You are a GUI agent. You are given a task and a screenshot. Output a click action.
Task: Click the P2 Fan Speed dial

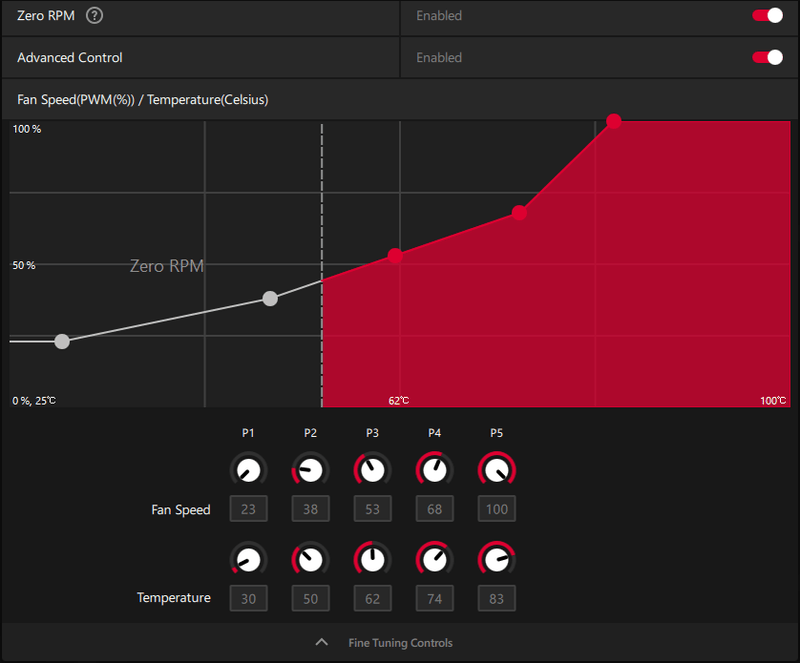tap(310, 470)
